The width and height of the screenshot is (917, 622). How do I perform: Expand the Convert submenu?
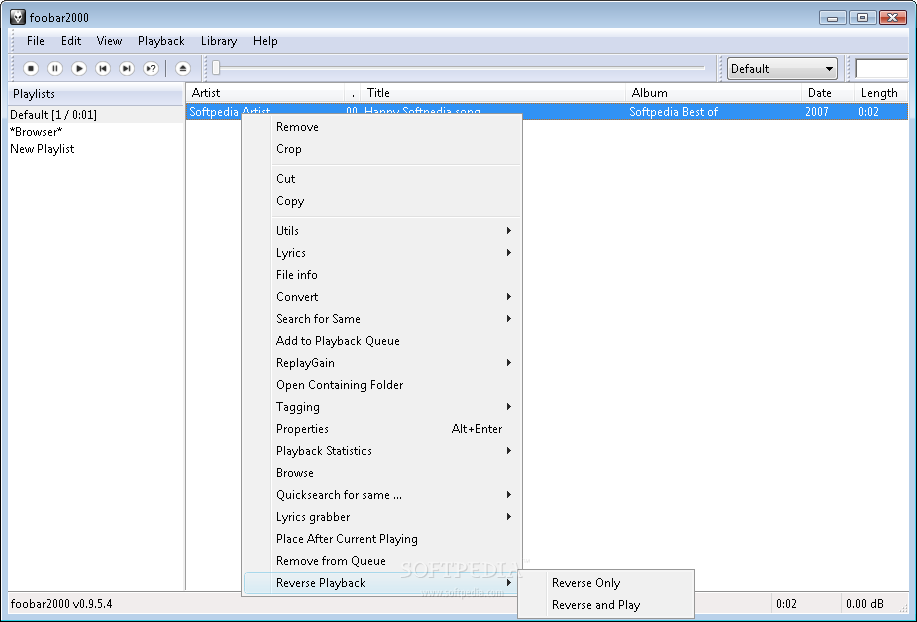[x=381, y=297]
